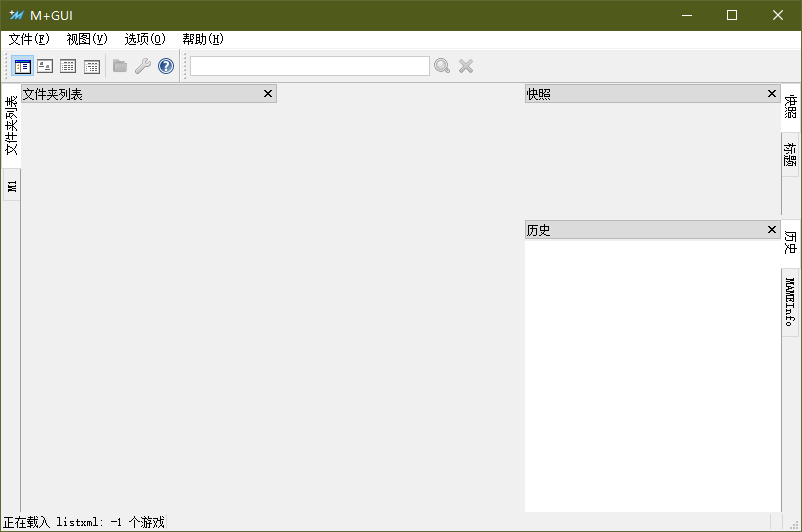Viewport: 802px width, 532px height.
Task: Minimize the M+GUI window
Action: 687,15
